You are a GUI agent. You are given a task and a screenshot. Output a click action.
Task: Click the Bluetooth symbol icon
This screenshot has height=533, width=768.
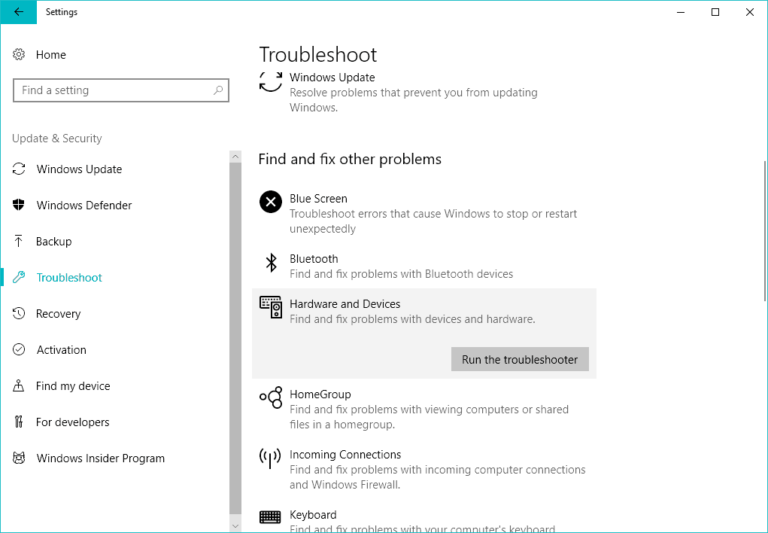point(270,263)
